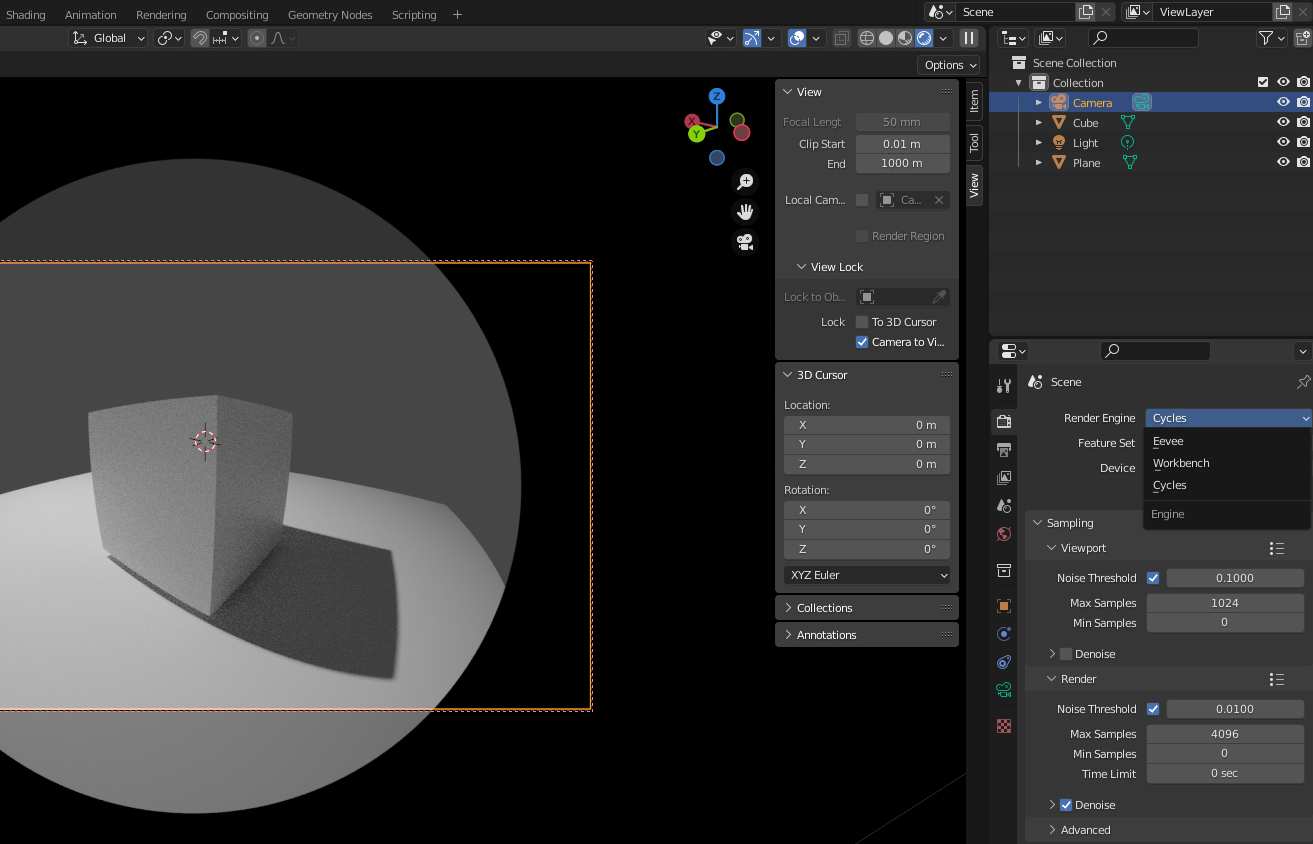Screen dimensions: 1313x844
Task: Toggle Viewport Noise Threshold checkbox
Action: (1153, 578)
